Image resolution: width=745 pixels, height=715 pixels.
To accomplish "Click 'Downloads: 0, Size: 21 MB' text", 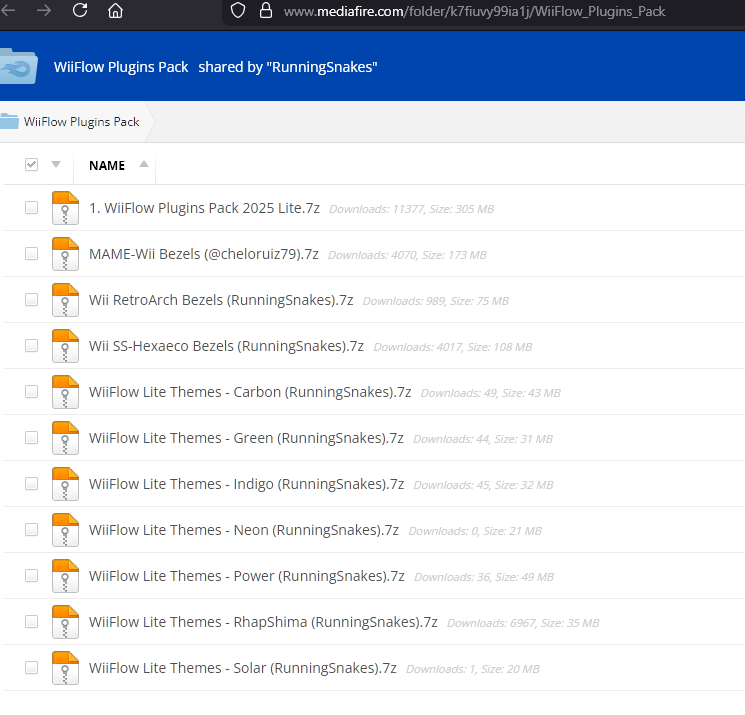I will 475,531.
